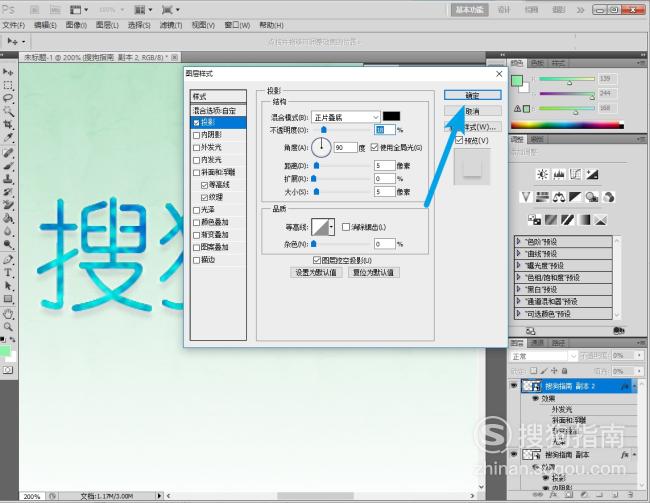This screenshot has width=650, height=503.
Task: Click 设置为默认值 button
Action: point(316,272)
